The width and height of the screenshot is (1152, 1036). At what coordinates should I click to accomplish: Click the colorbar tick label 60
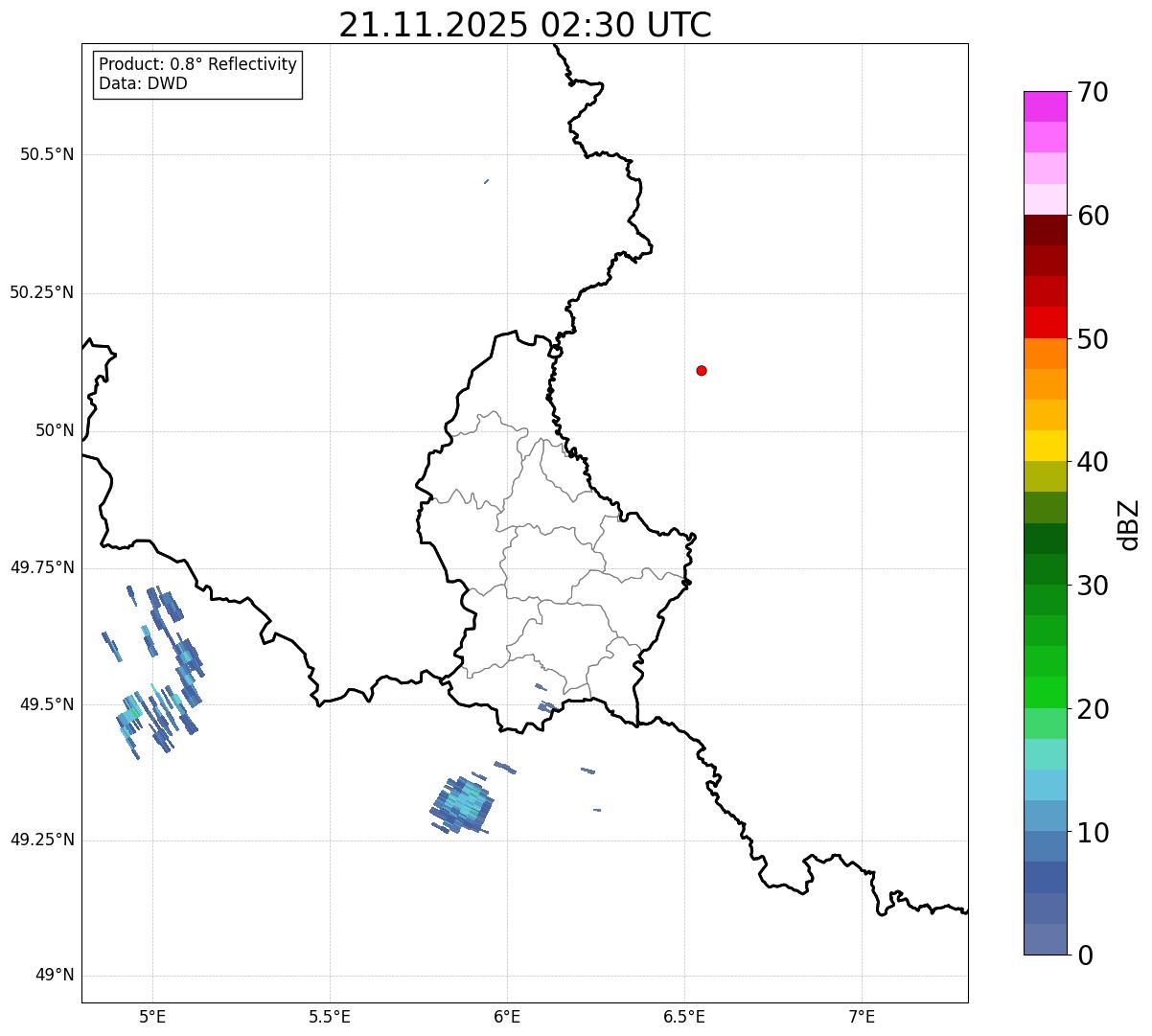[x=1093, y=216]
